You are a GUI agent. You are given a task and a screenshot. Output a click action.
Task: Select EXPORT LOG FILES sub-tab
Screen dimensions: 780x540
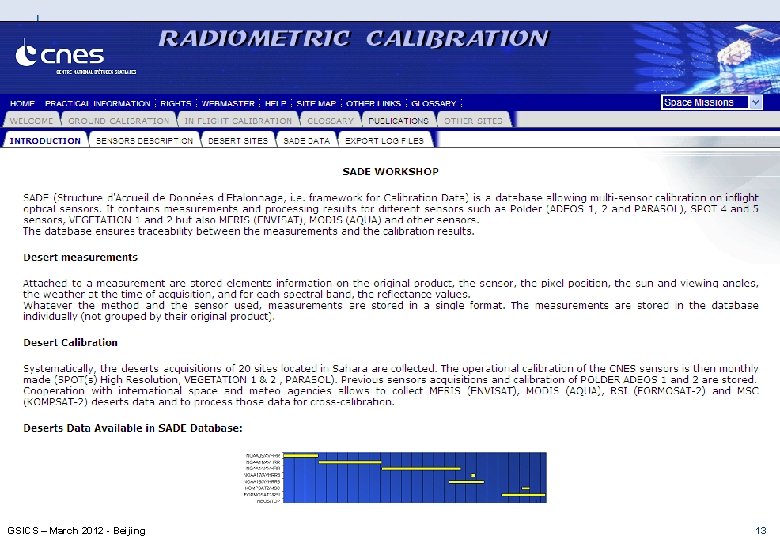(x=385, y=141)
